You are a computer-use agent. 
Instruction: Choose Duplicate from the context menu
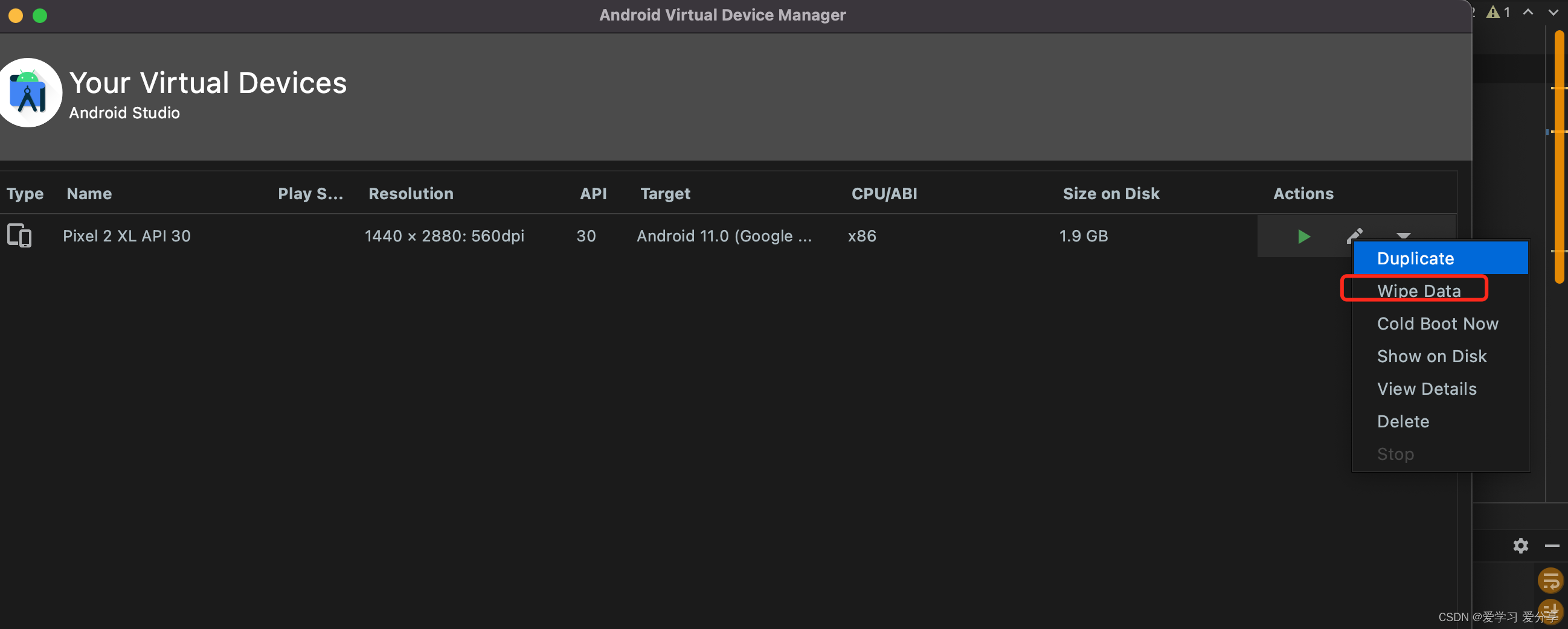1440,258
